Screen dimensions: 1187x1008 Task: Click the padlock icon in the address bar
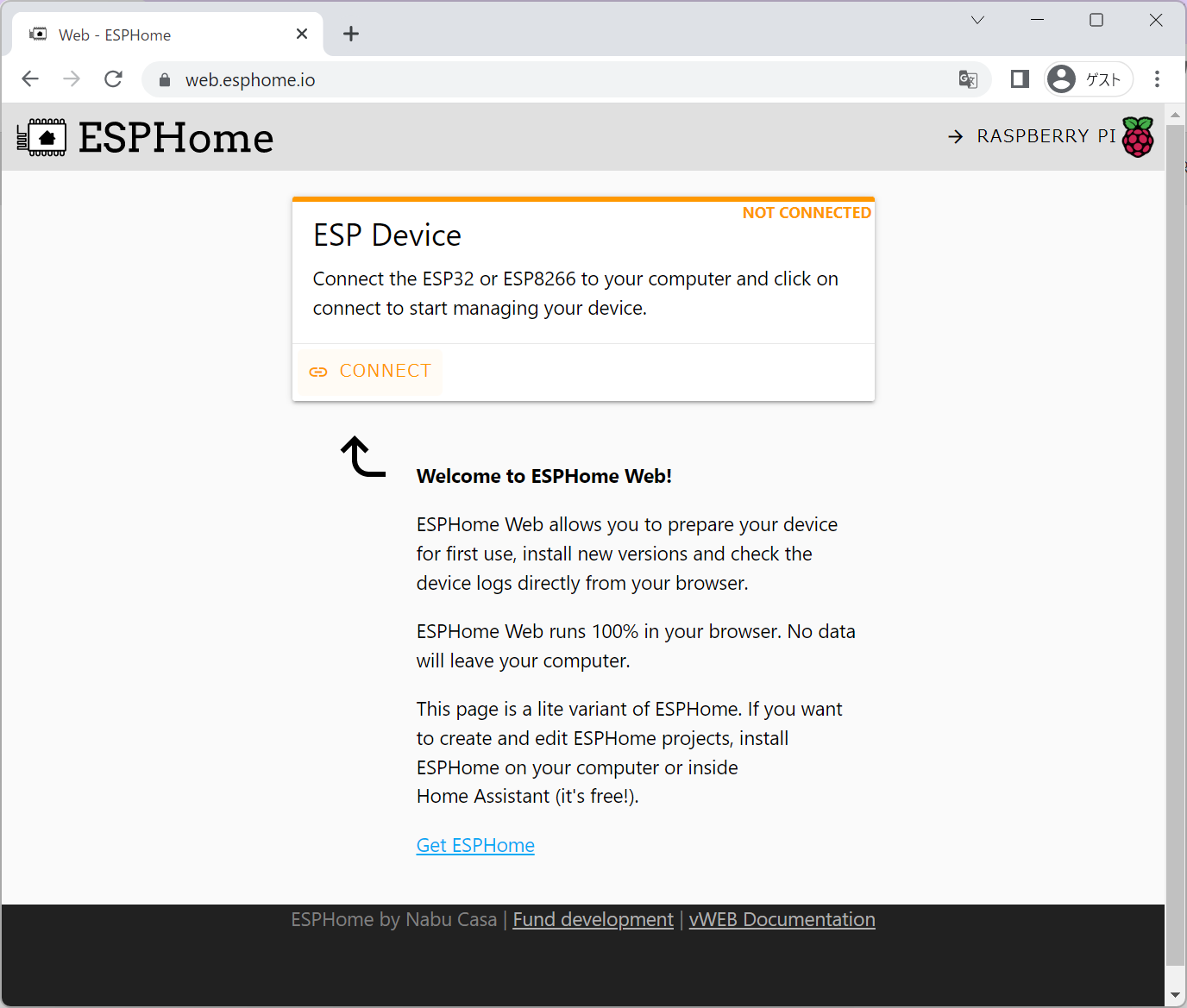click(164, 79)
